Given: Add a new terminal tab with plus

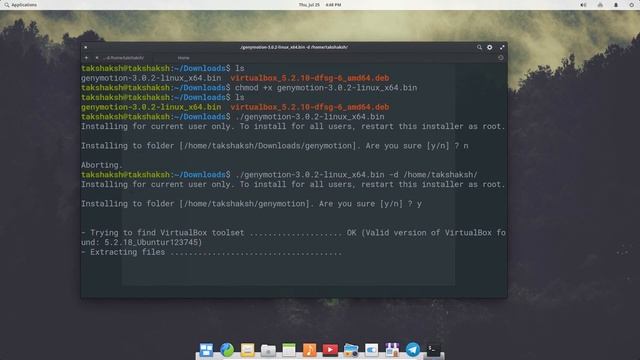Looking at the screenshot, I should coord(86,58).
